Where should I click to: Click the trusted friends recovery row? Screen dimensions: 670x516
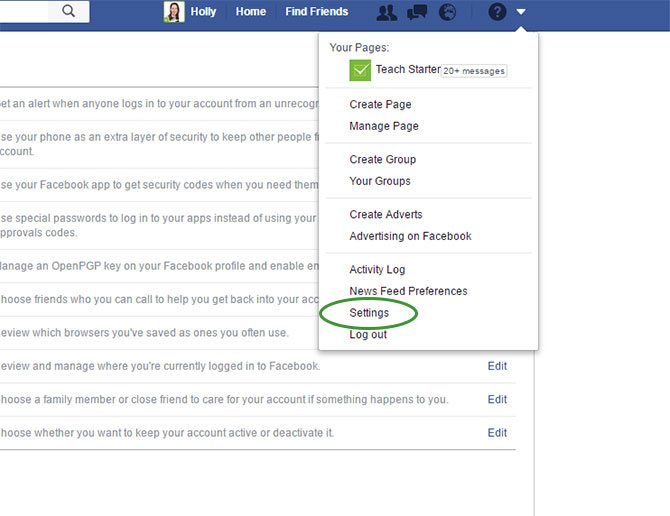159,299
